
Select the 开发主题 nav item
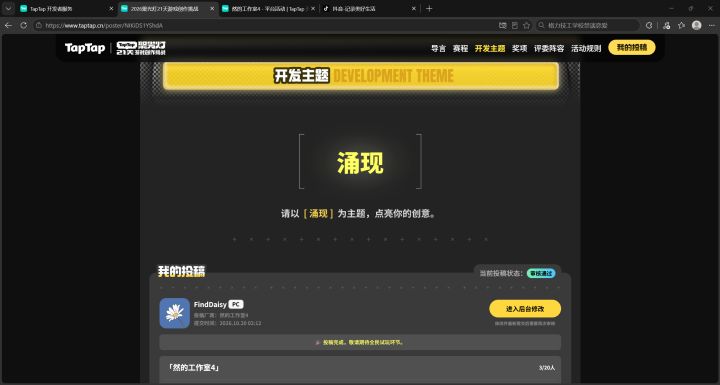coord(490,48)
